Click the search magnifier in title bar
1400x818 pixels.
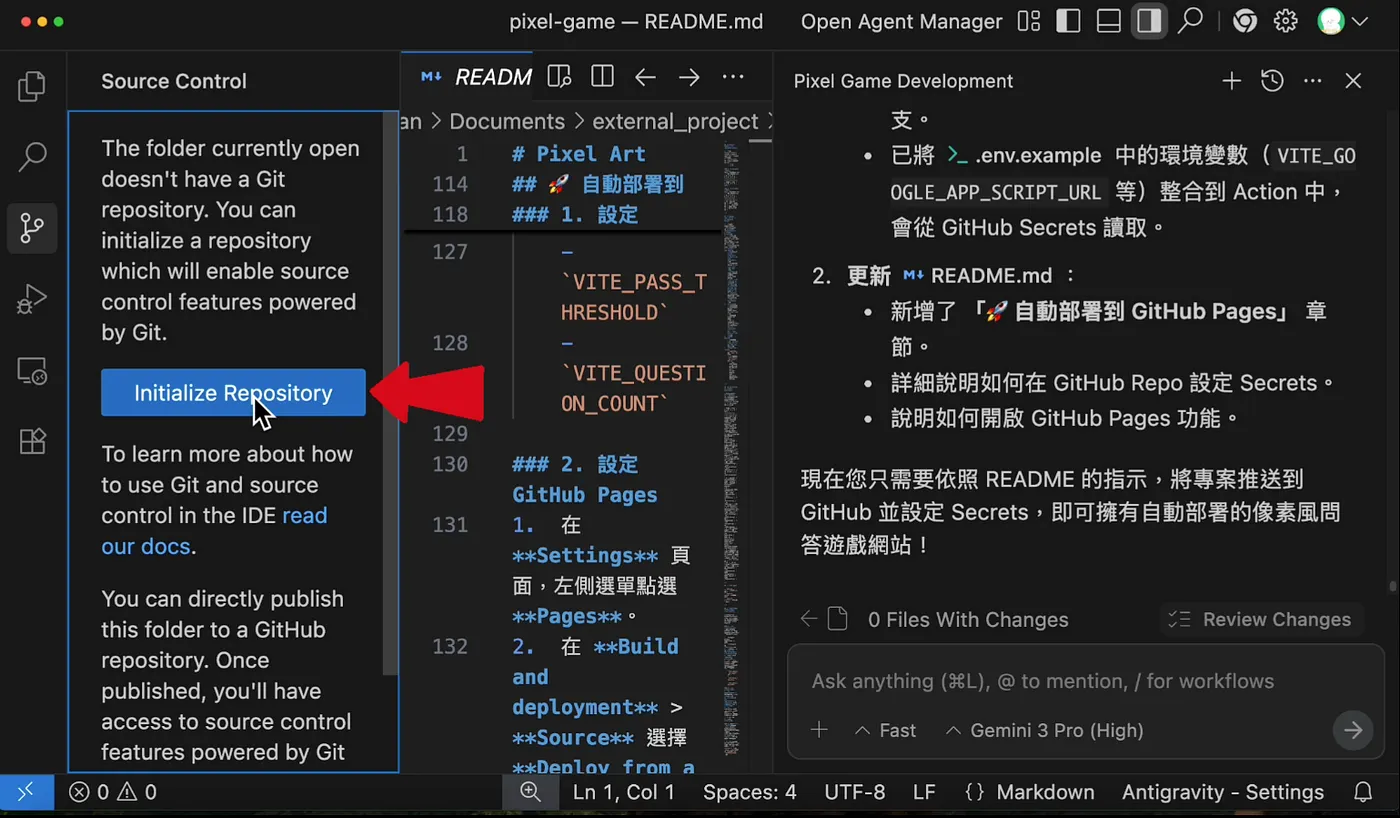(1190, 21)
